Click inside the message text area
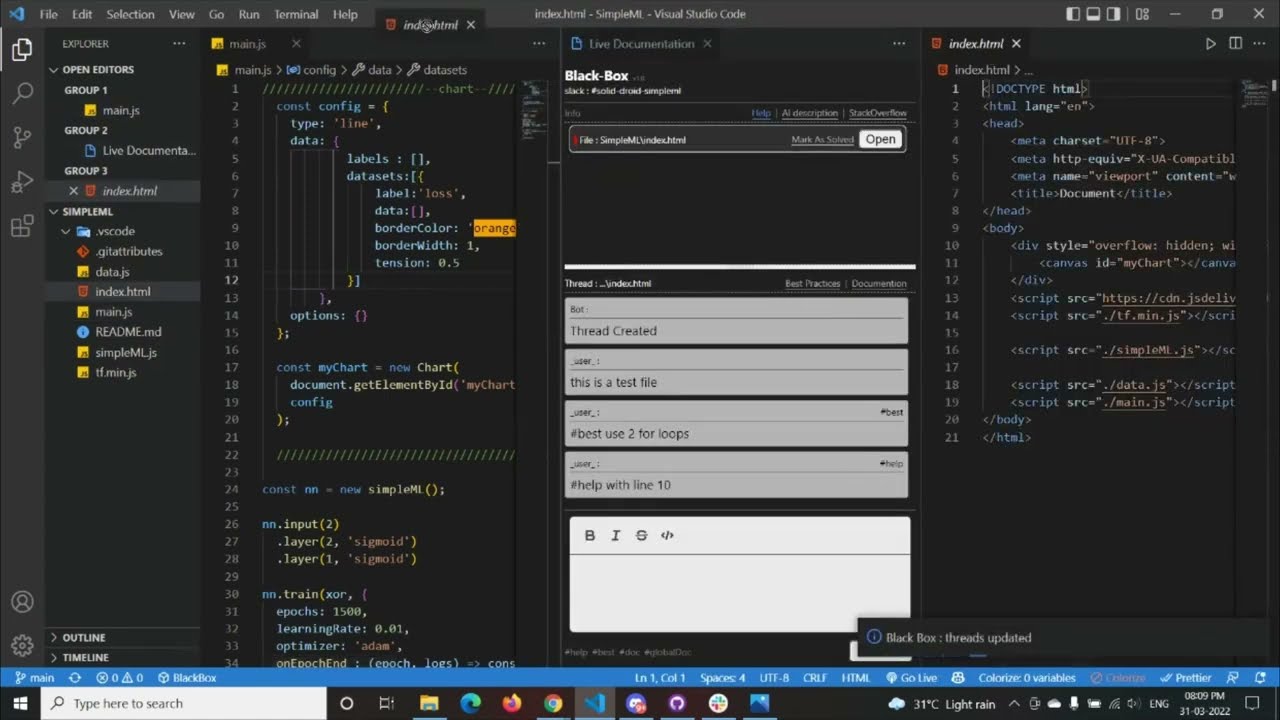Image resolution: width=1280 pixels, height=720 pixels. [740, 592]
